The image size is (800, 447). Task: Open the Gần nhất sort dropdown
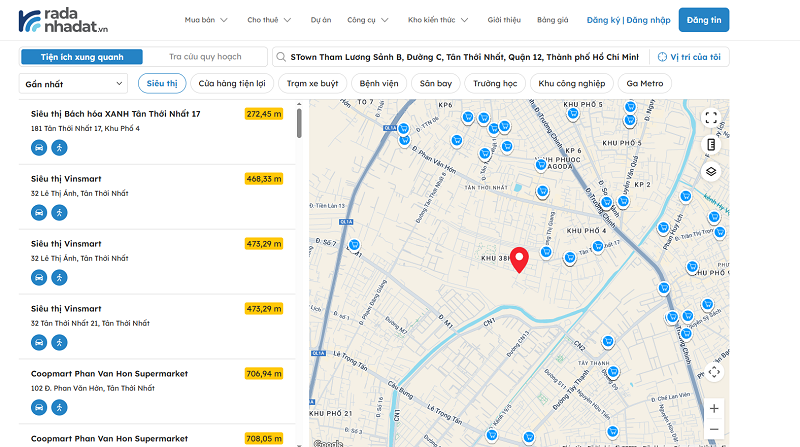tap(73, 83)
